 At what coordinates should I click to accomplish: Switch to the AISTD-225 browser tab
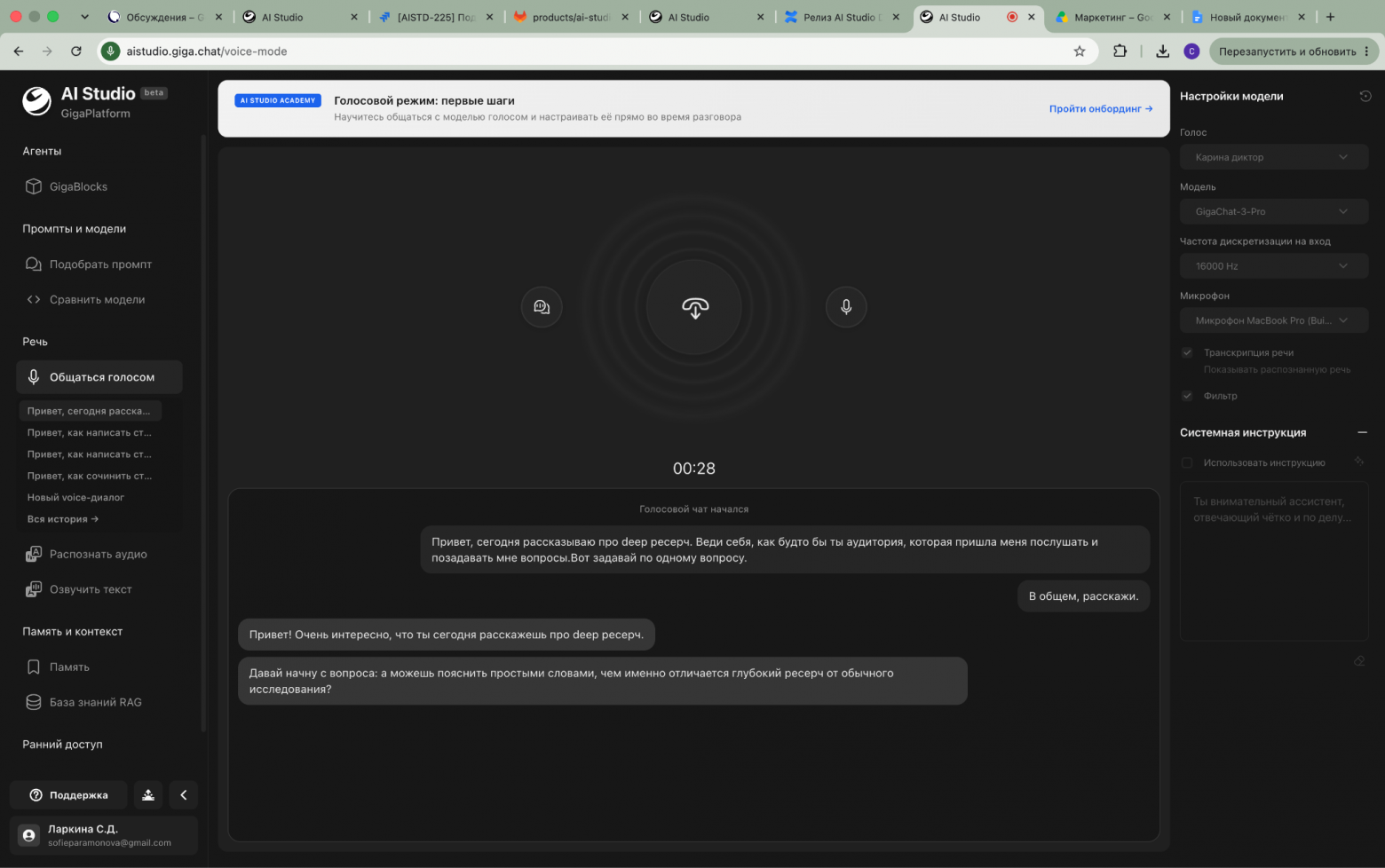pyautogui.click(x=435, y=17)
